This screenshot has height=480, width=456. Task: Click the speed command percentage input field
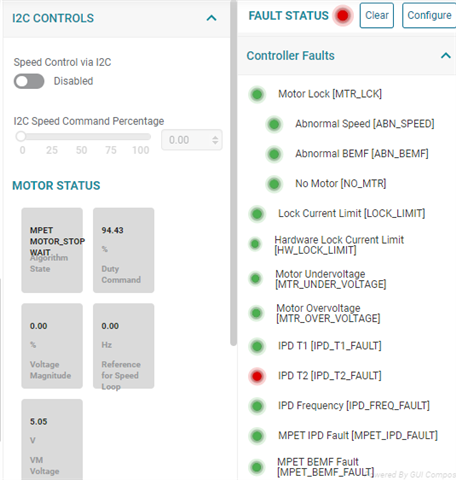192,140
